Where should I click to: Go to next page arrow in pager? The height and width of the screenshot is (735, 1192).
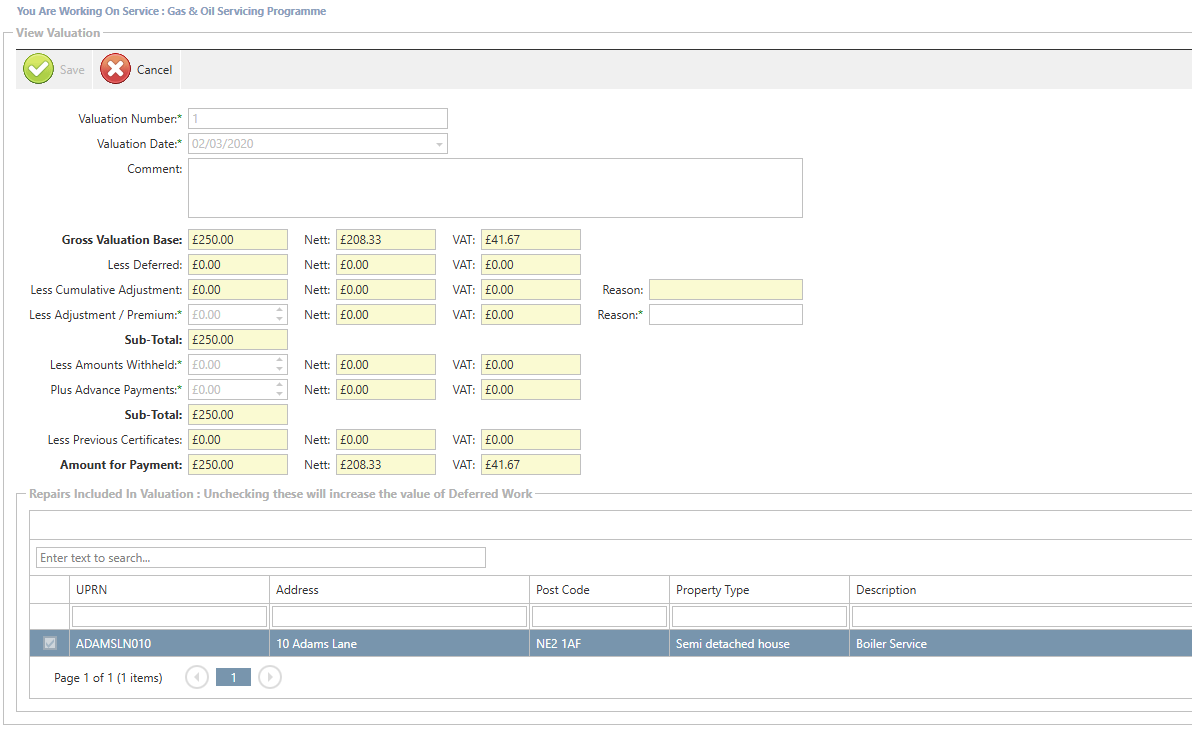[269, 678]
